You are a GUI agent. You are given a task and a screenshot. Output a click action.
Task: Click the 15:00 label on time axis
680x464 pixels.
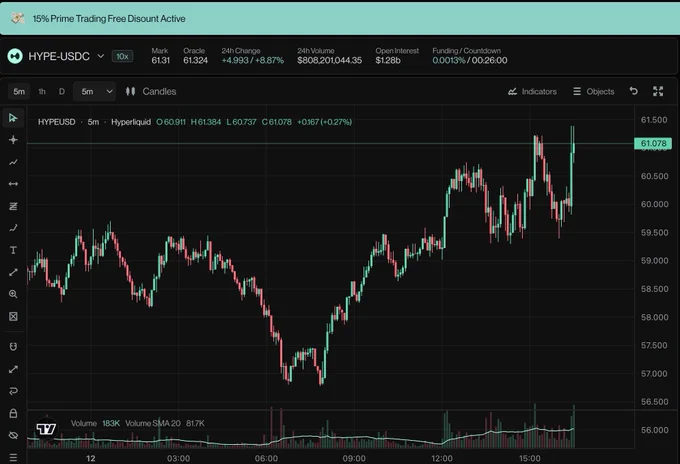[530, 458]
